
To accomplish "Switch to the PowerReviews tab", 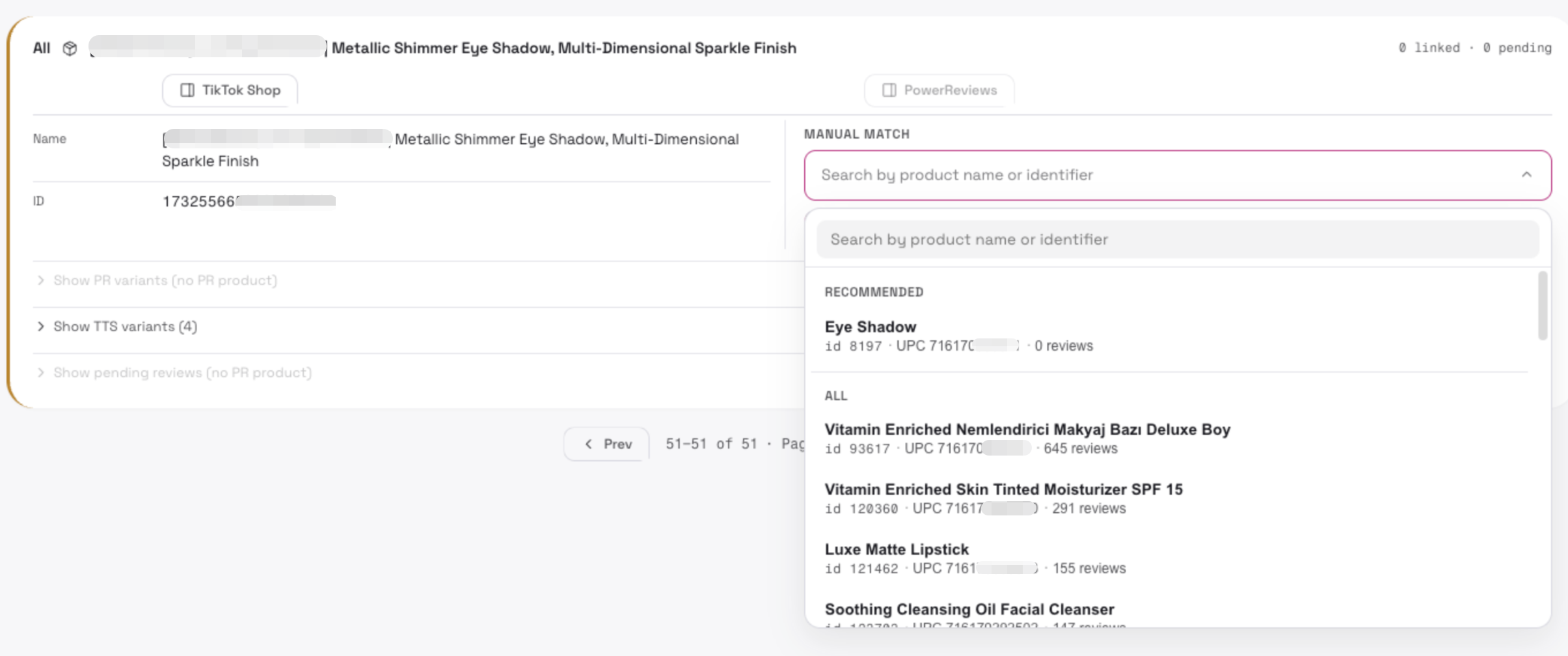I will click(939, 90).
